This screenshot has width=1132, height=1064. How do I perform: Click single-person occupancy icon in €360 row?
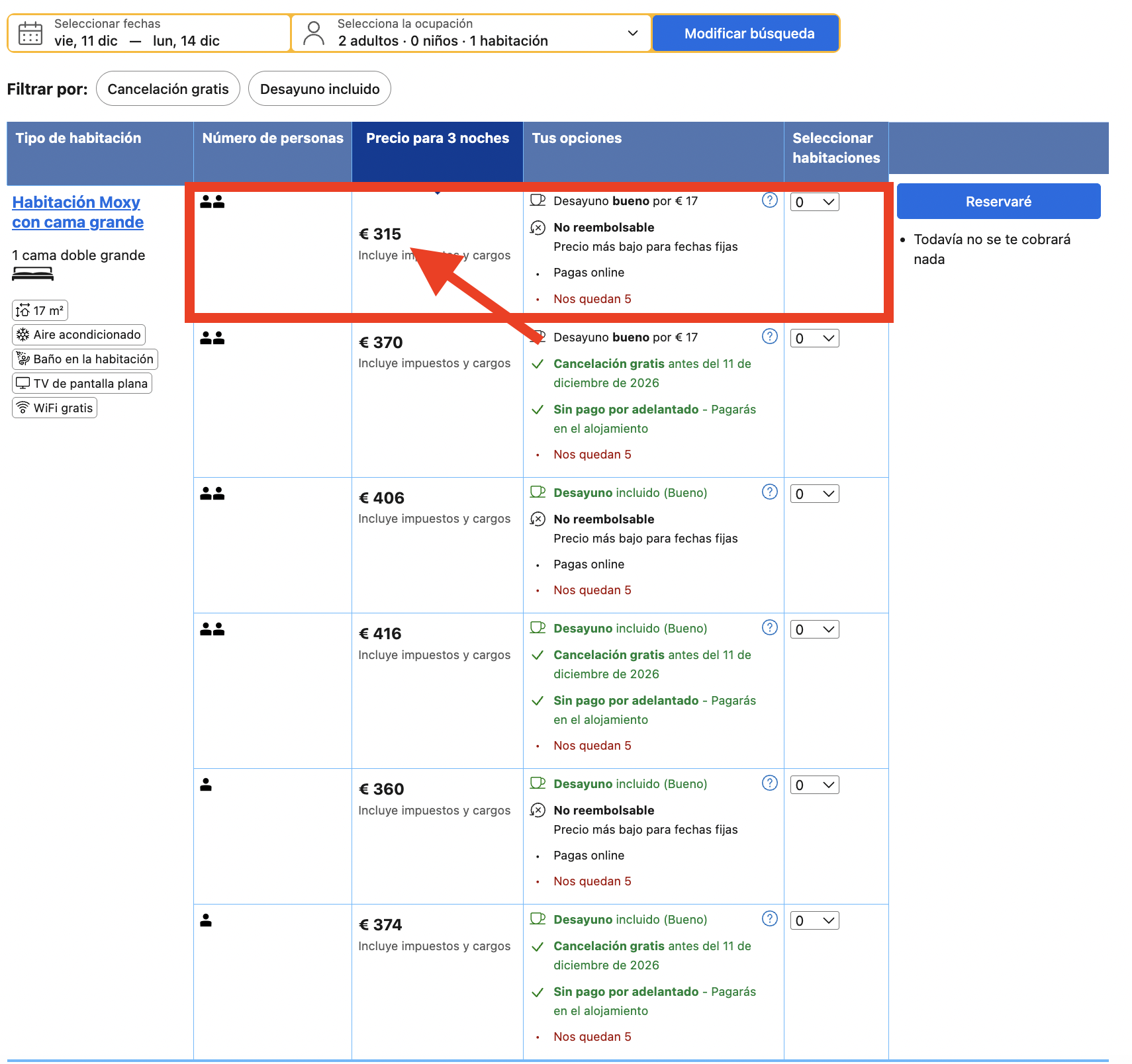click(206, 785)
